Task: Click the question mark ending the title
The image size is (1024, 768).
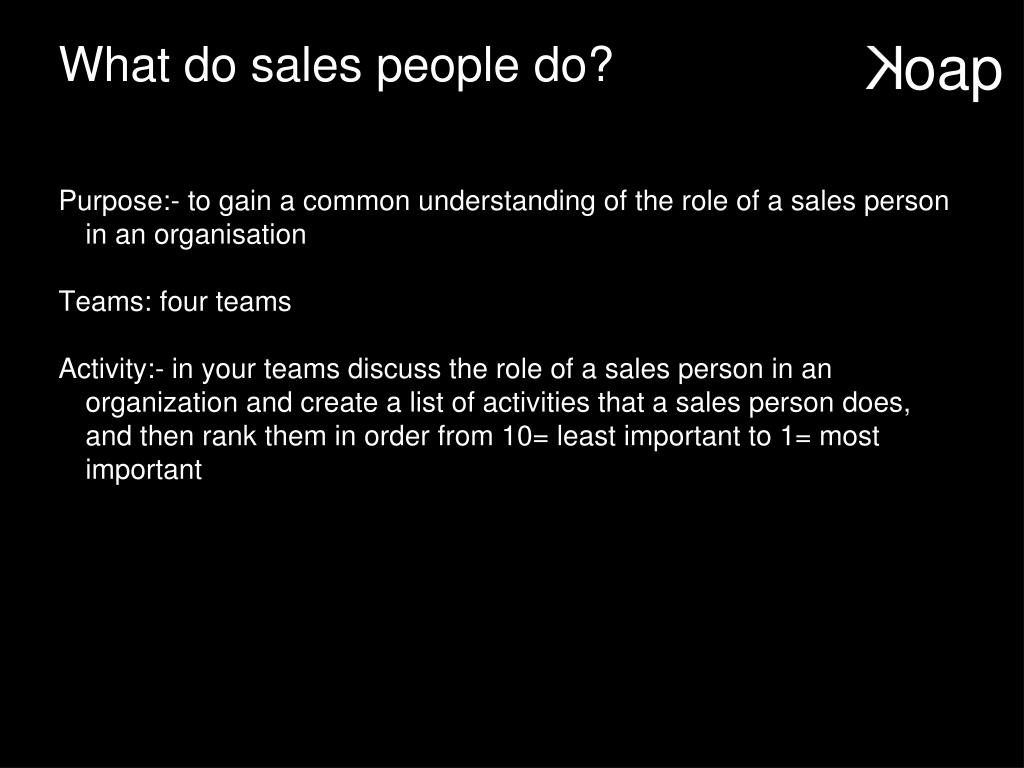Action: pos(600,65)
